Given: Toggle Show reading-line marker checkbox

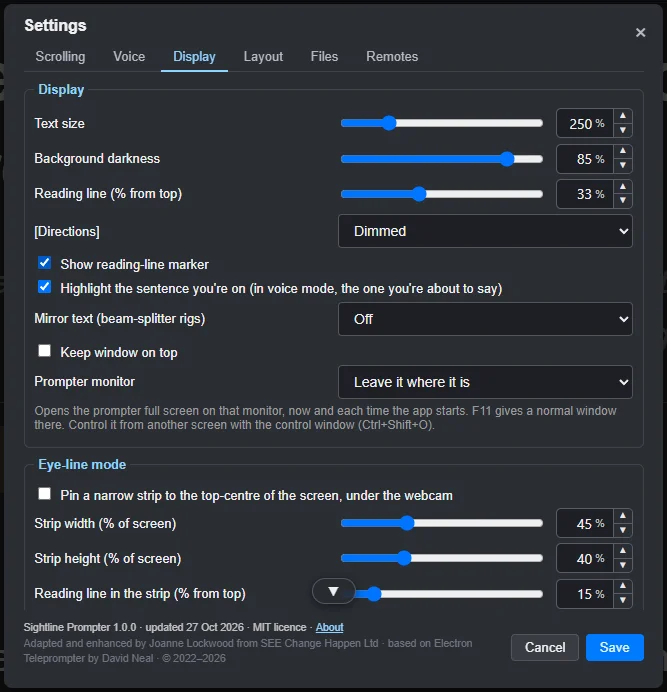Looking at the screenshot, I should 45,263.
